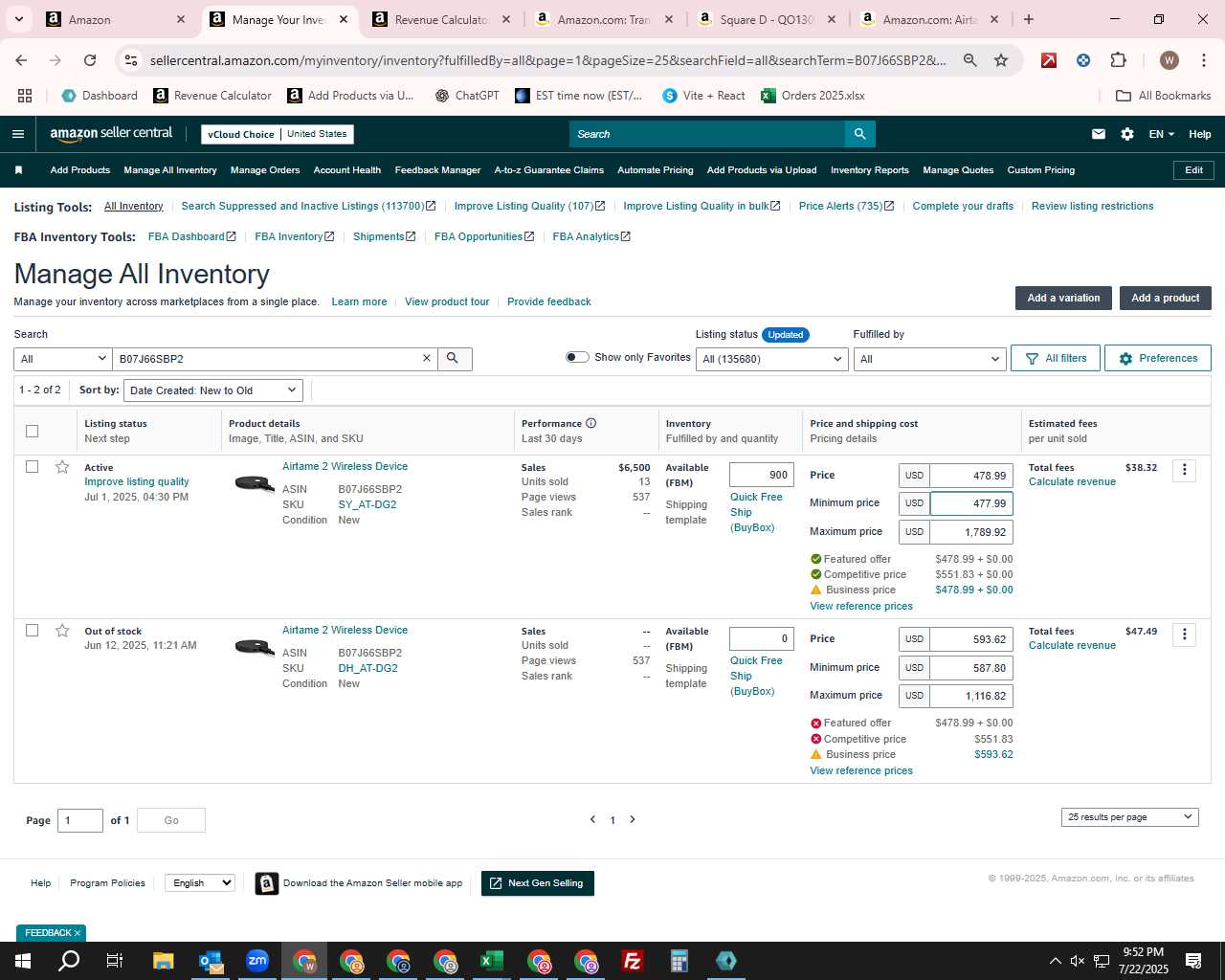Open File Explorer from the taskbar
1225x980 pixels.
click(x=164, y=961)
